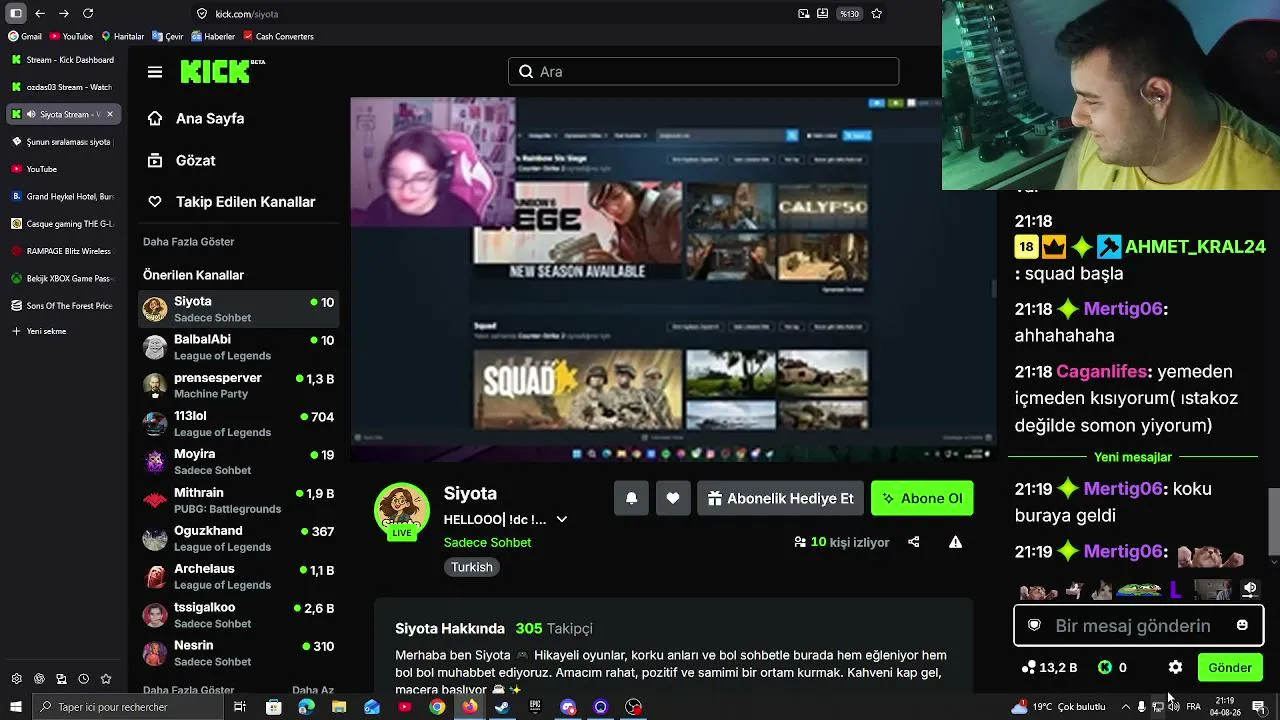Click the Abone Ol subscribe button
The image size is (1280, 720).
(922, 498)
